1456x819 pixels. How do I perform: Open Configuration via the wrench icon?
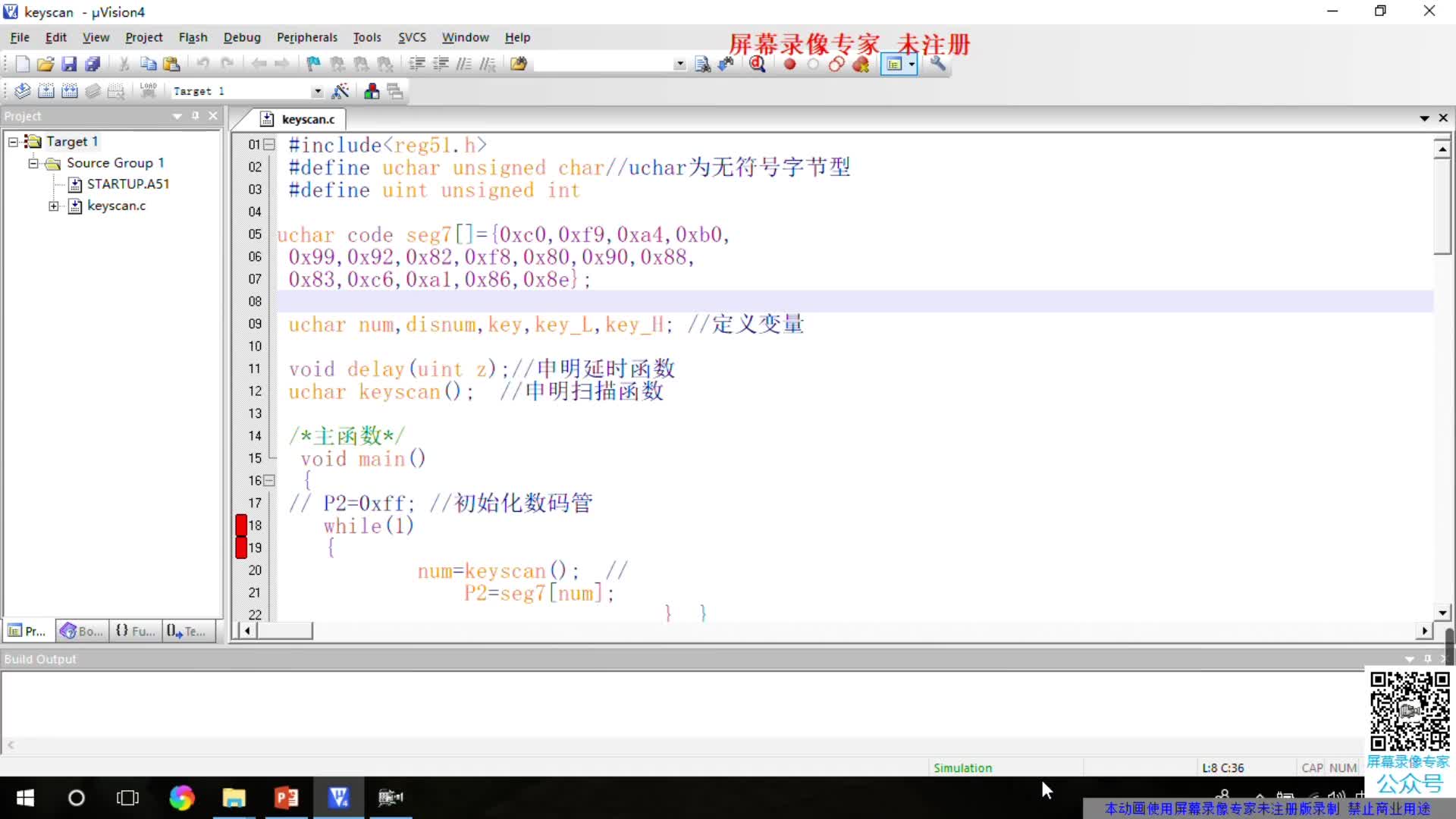[x=938, y=64]
